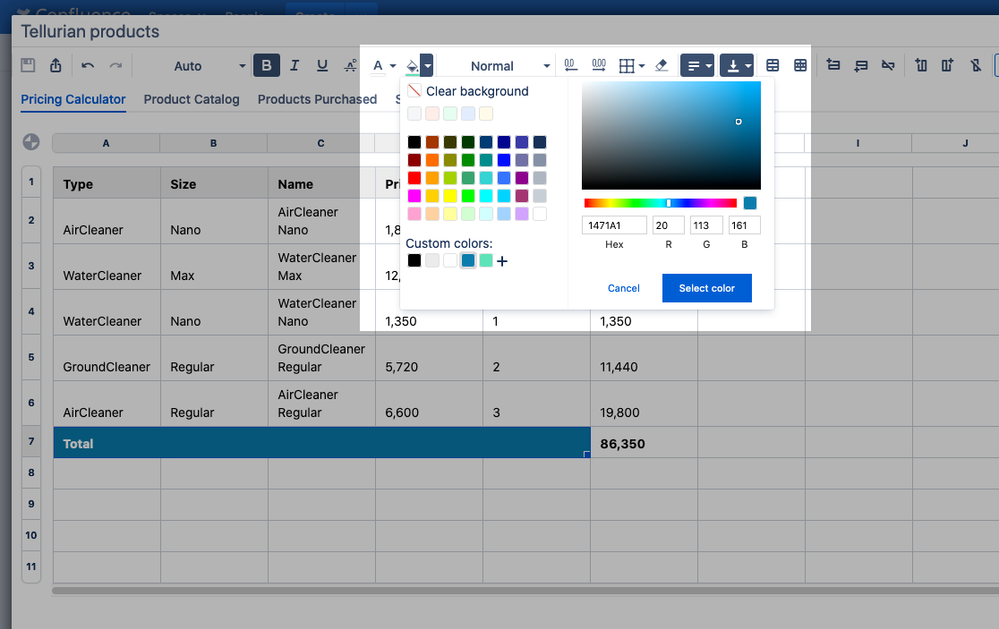This screenshot has width=999, height=629.
Task: Click the color gradient picker marker
Action: (x=737, y=121)
